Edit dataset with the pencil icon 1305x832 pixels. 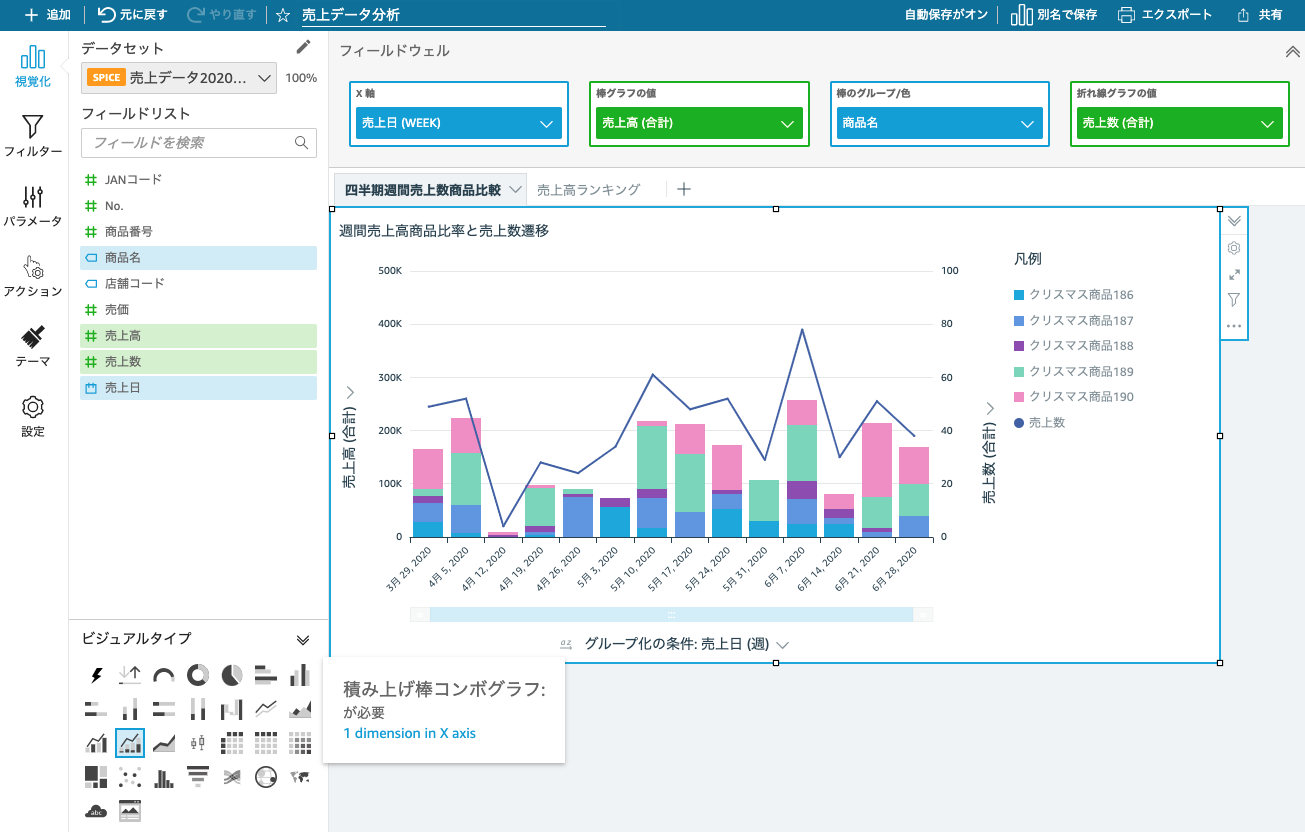point(304,47)
